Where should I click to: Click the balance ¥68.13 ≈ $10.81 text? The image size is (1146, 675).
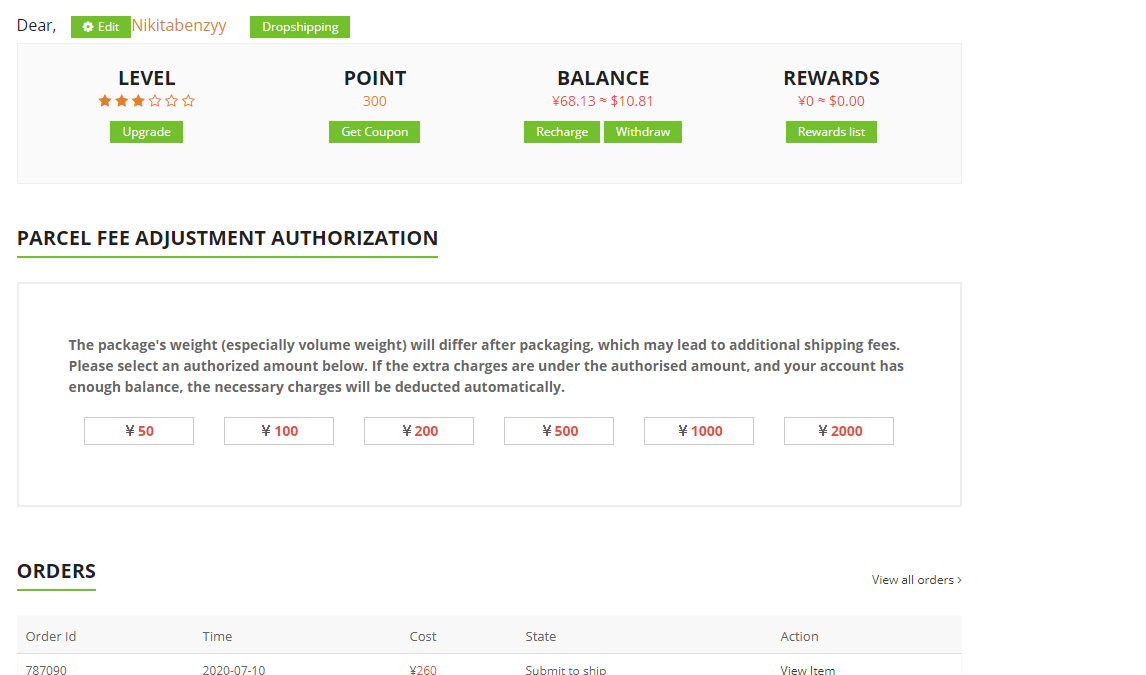click(x=603, y=102)
